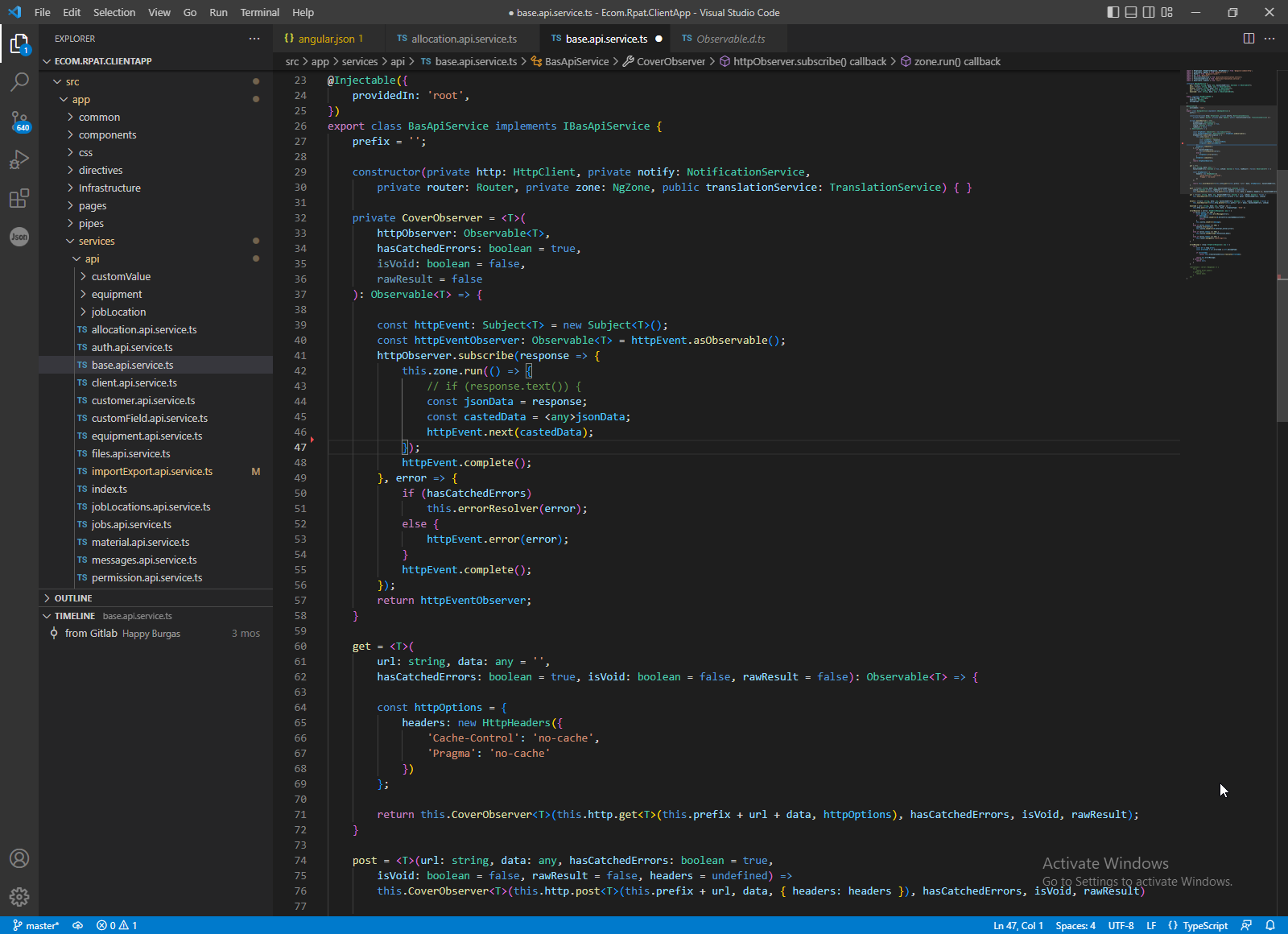The width and height of the screenshot is (1288, 934).
Task: Toggle Primary Side Bar layout button
Action: click(x=1113, y=12)
